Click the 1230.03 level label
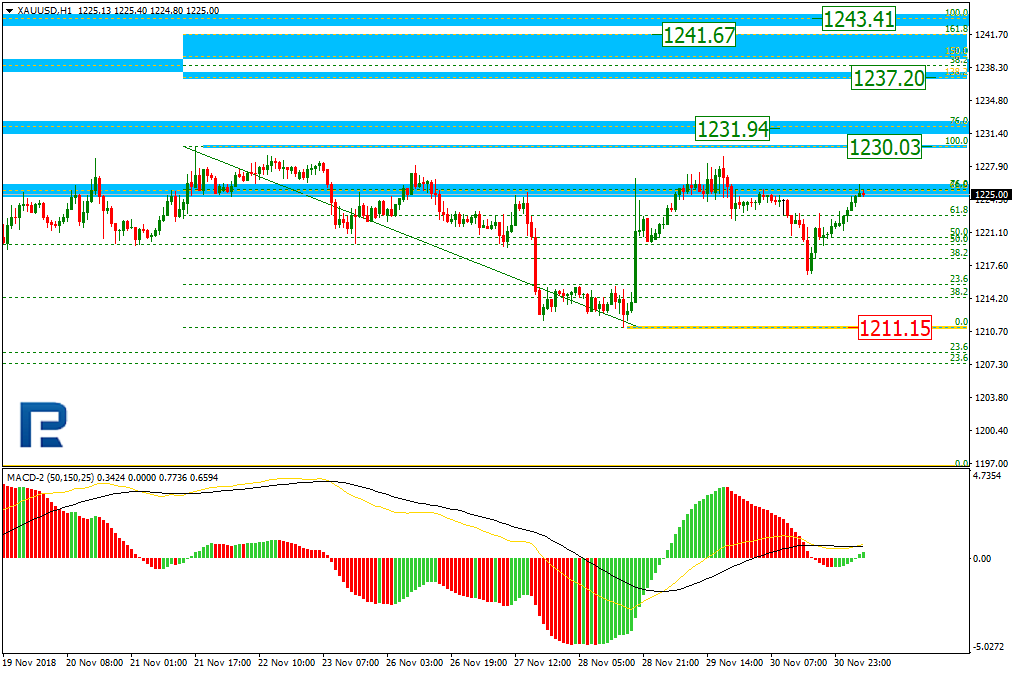Screen dimensions: 1012x674 click(885, 147)
